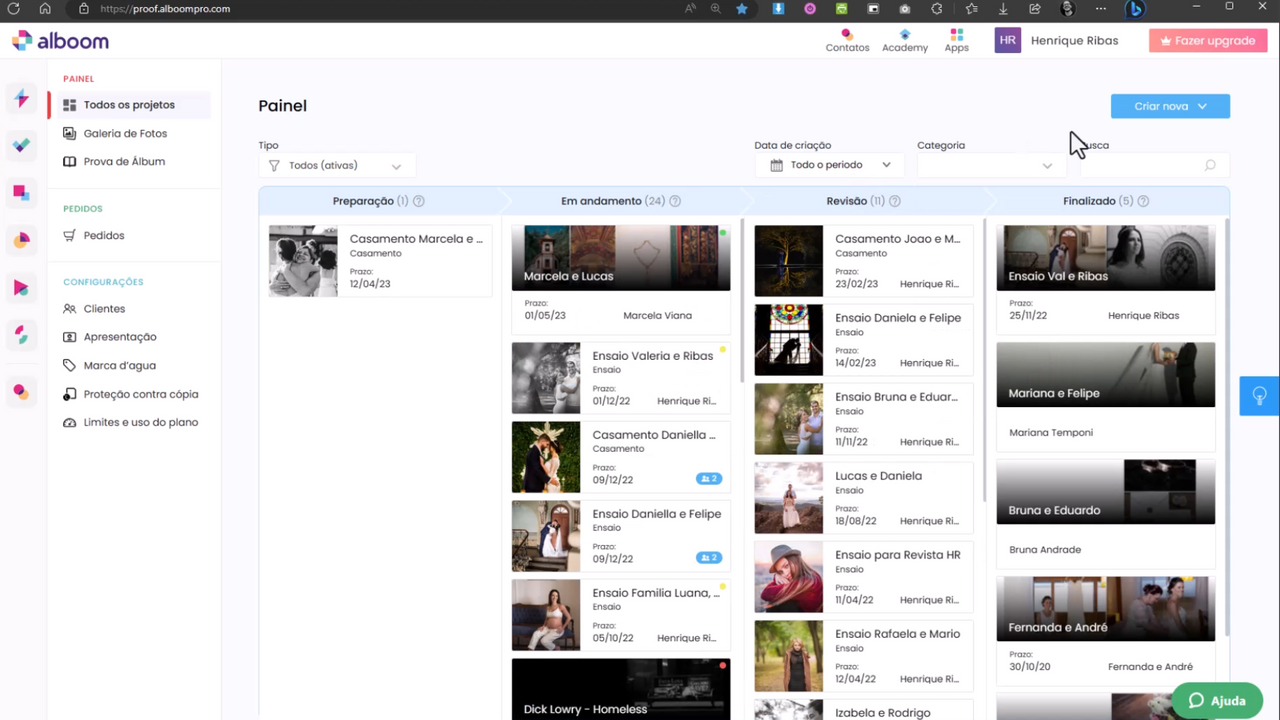1280x720 pixels.
Task: Click the alboom logo
Action: click(x=60, y=41)
